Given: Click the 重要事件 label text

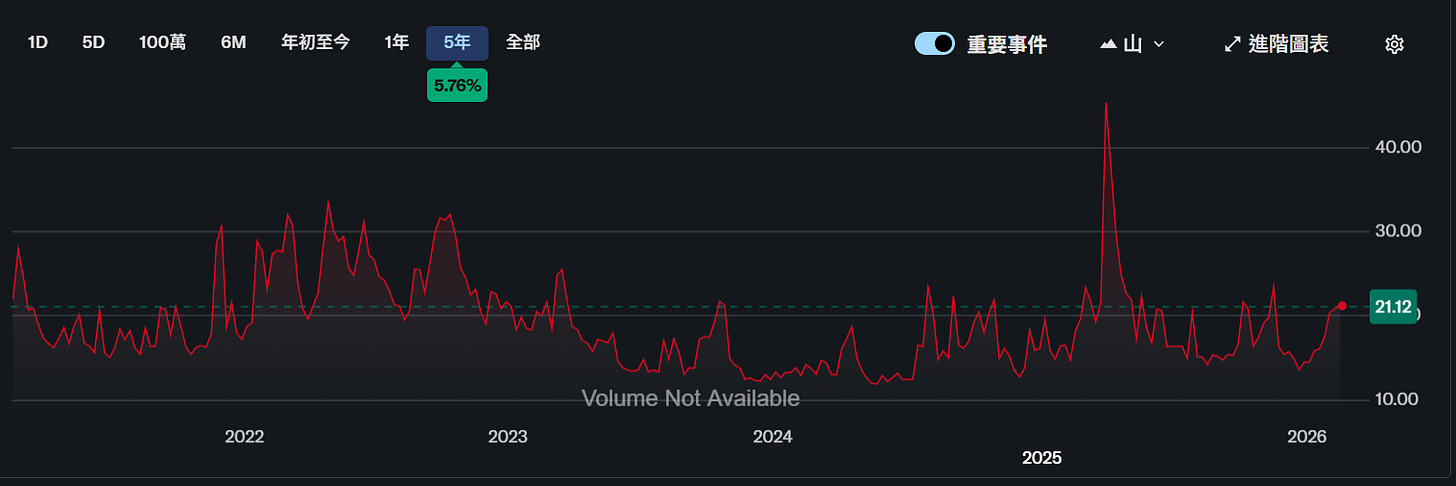Looking at the screenshot, I should pos(1007,44).
